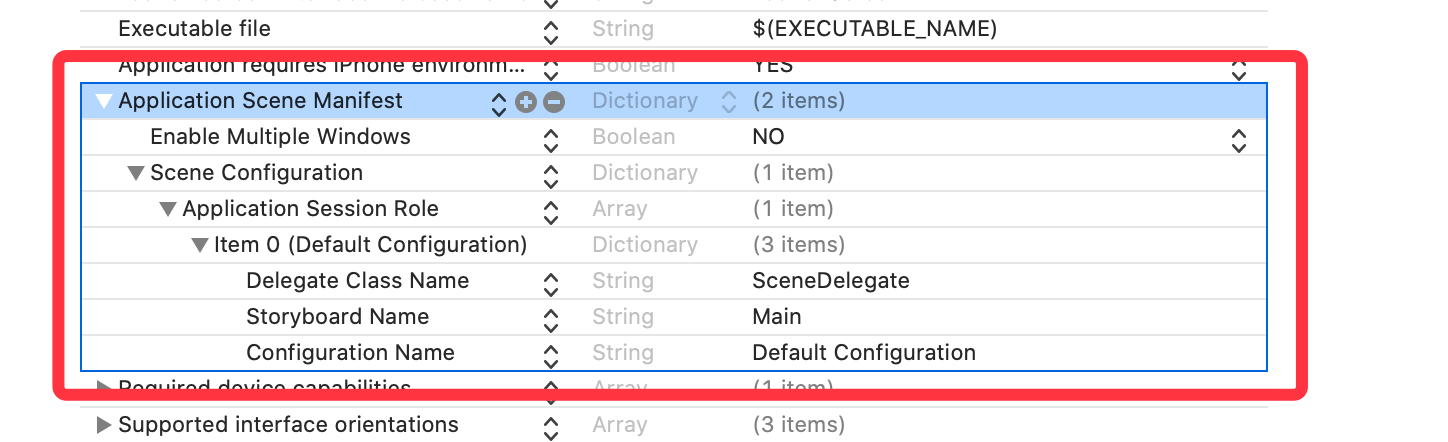Click key stepper beside Configuration Name
Image resolution: width=1448 pixels, height=442 pixels.
(x=550, y=354)
